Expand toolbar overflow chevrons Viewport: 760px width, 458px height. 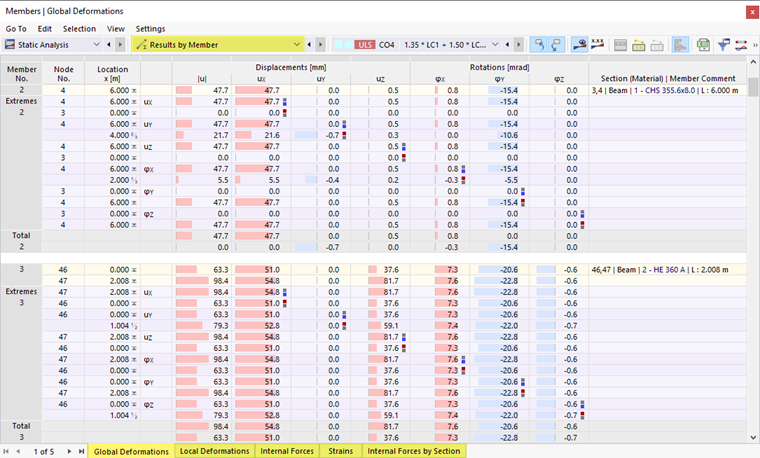[x=755, y=45]
